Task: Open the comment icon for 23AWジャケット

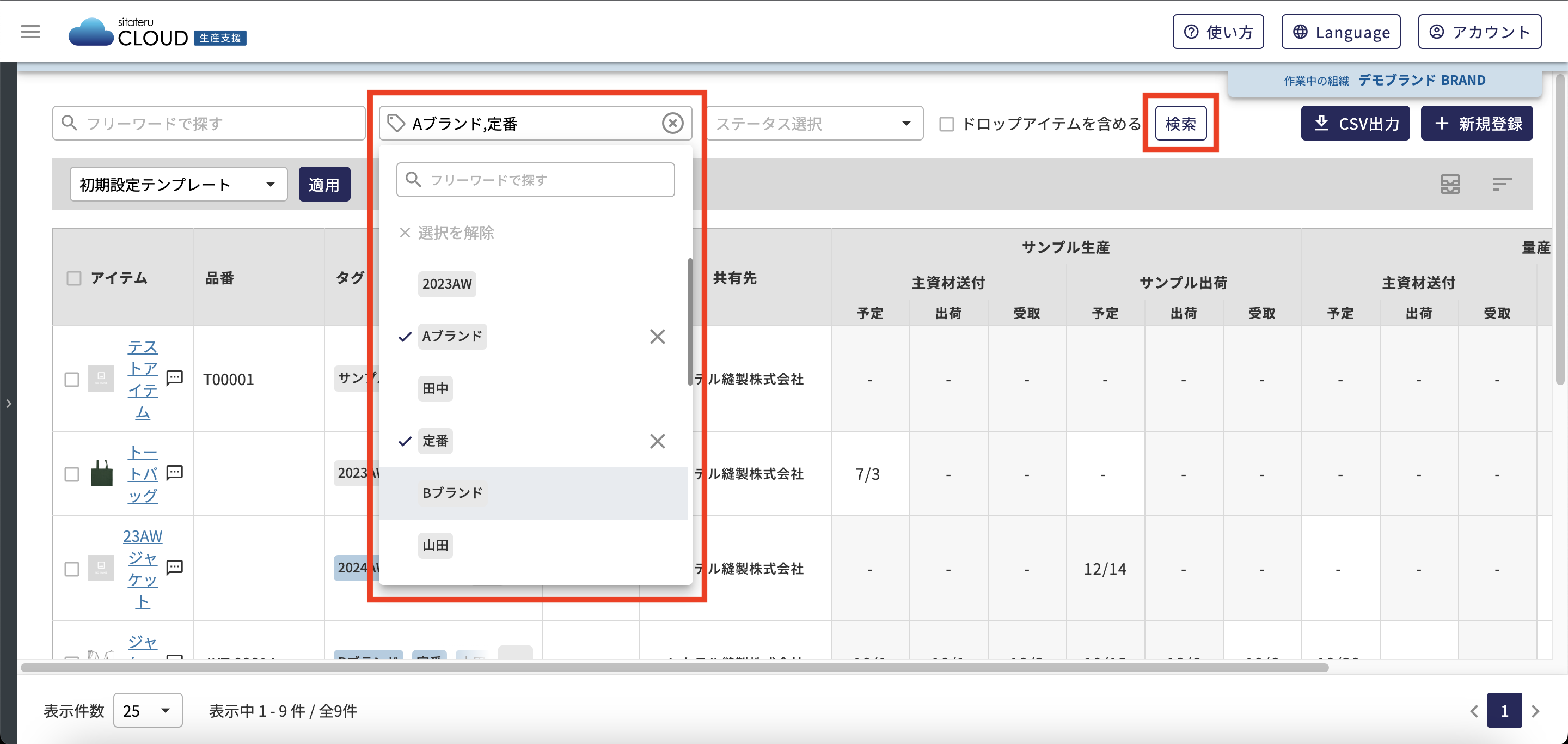Action: (175, 568)
